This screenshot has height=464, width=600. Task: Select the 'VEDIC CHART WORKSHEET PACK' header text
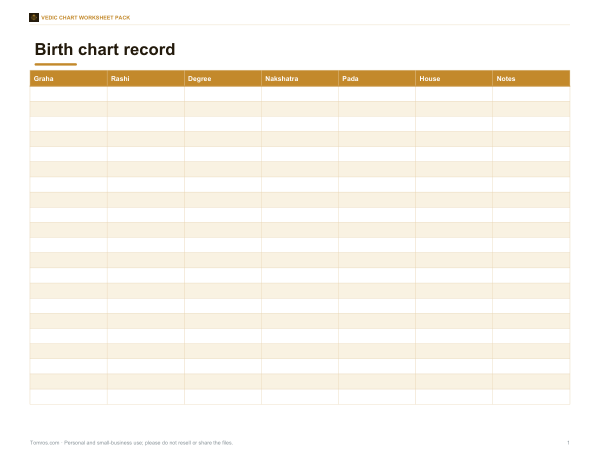coord(86,18)
